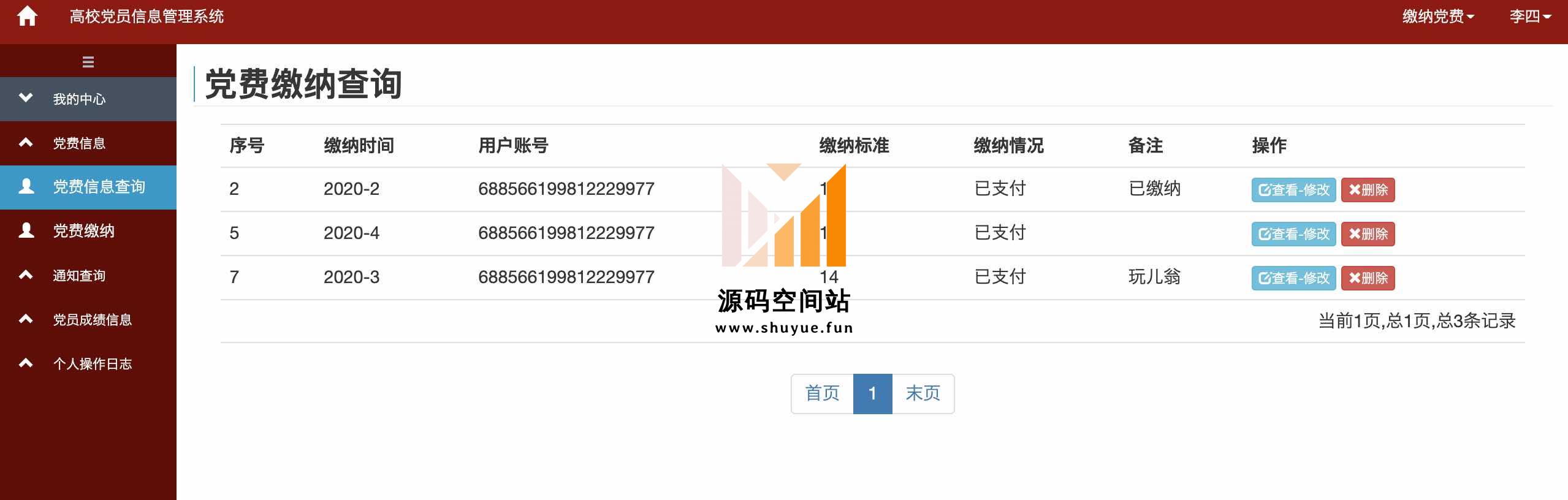Click the 序号 column header
This screenshot has height=500, width=1568.
tap(247, 146)
